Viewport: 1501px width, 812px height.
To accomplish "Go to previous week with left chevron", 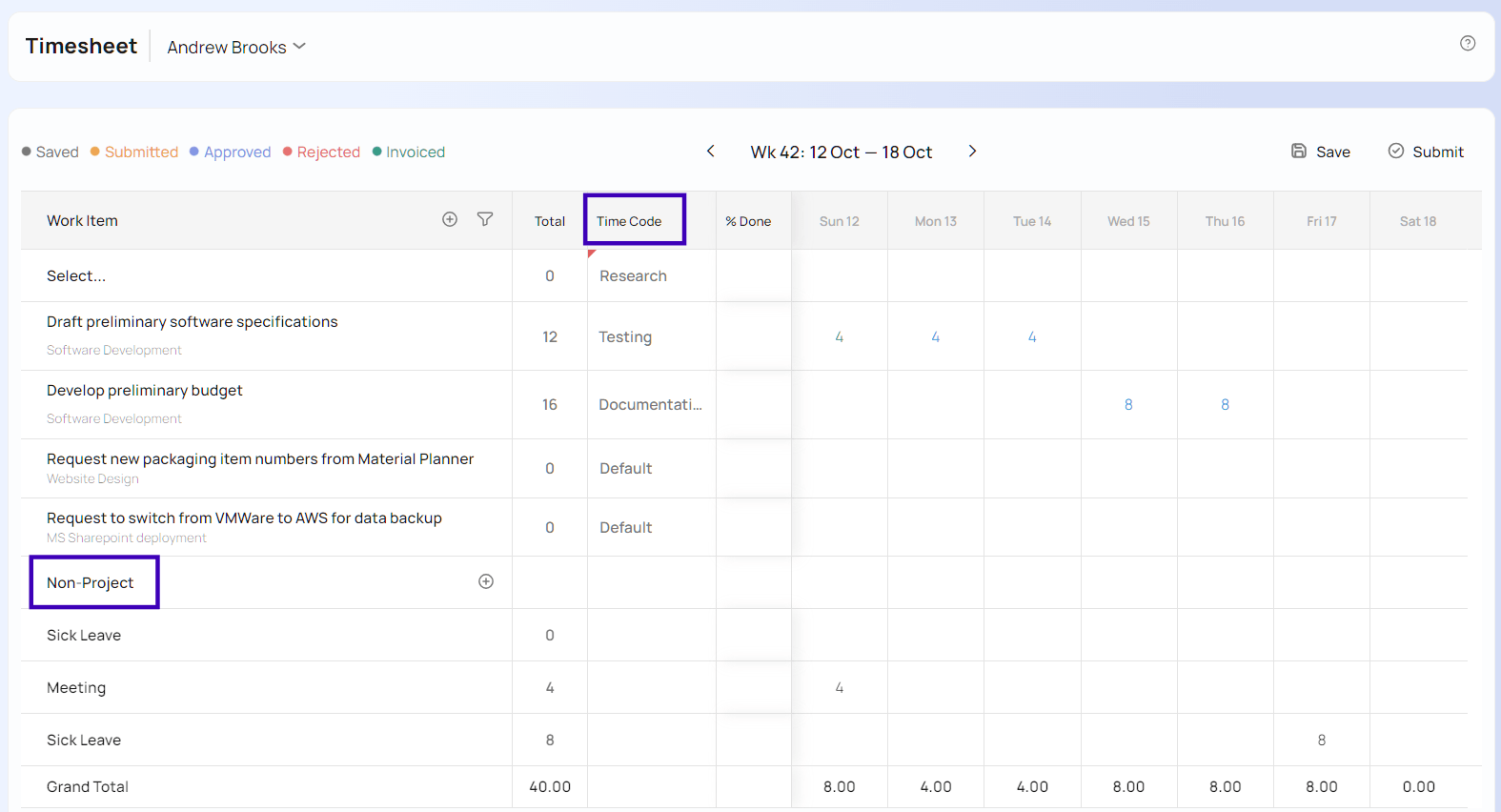I will point(710,152).
